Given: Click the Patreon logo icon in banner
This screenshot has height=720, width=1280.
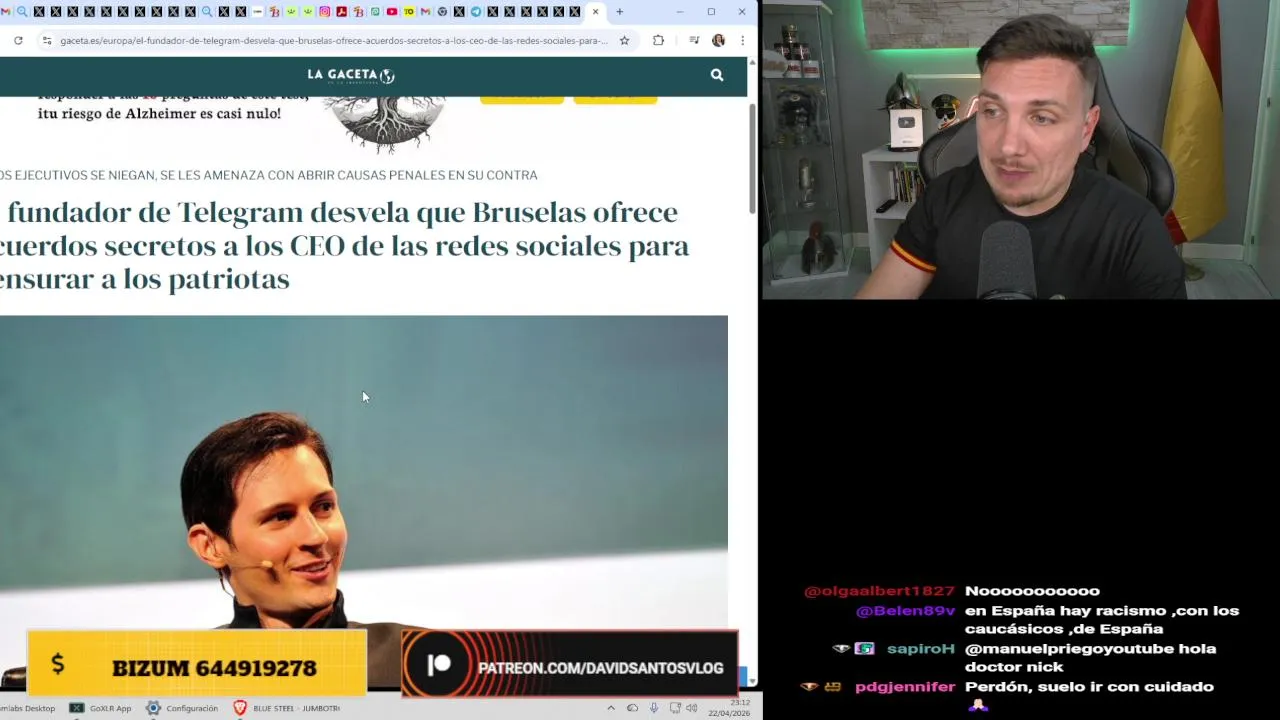Looking at the screenshot, I should tap(439, 666).
